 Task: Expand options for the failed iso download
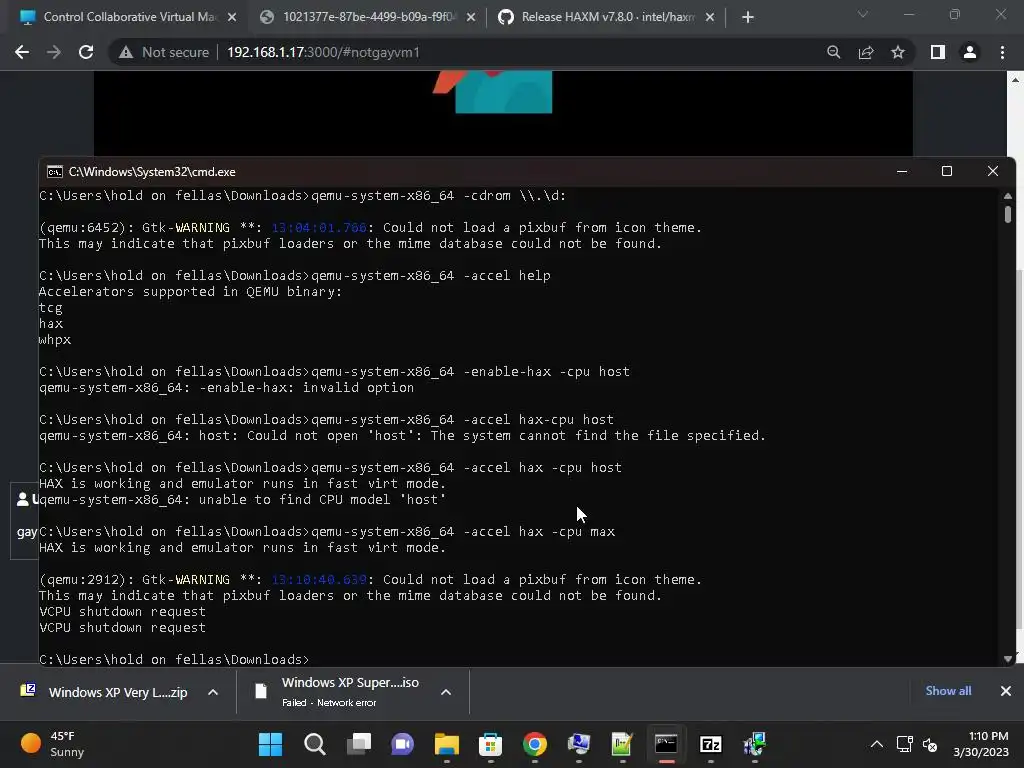click(446, 692)
